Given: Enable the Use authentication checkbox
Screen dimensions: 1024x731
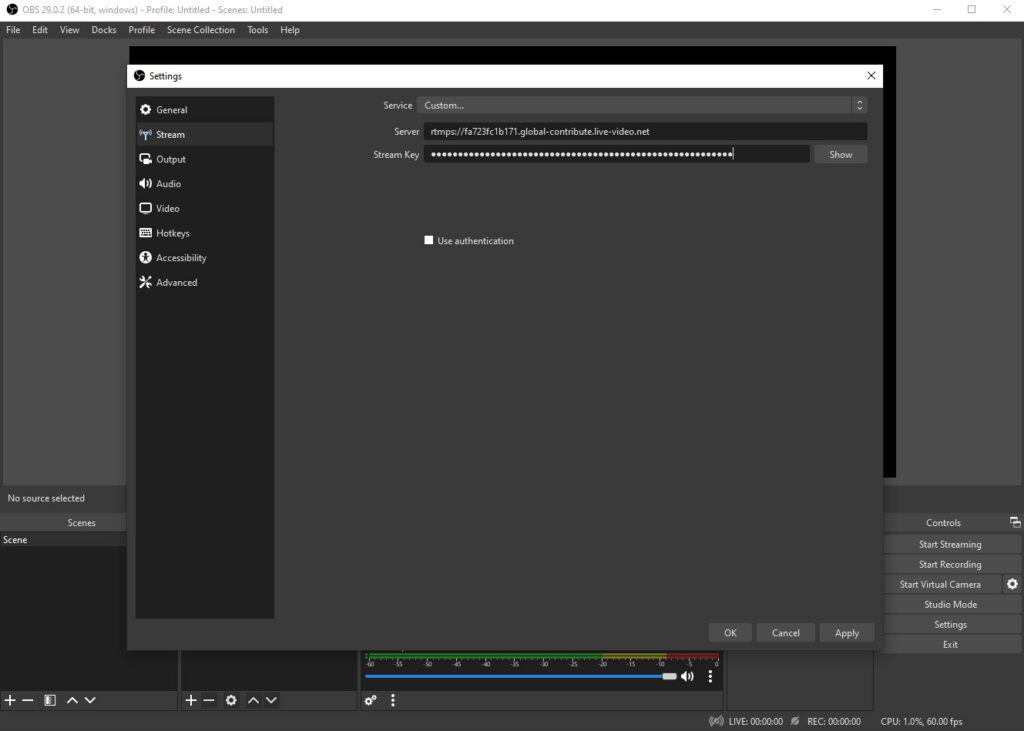Looking at the screenshot, I should 428,240.
